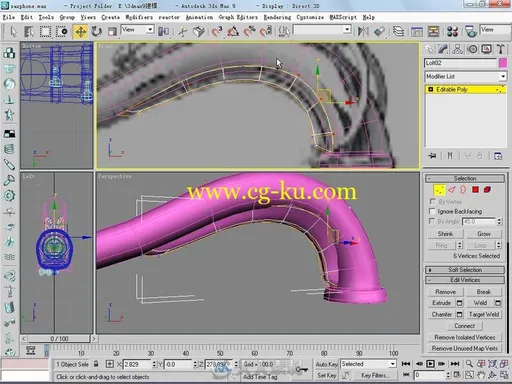Click Zoom viewport navigation icon
The width and height of the screenshot is (512, 384).
click(469, 364)
